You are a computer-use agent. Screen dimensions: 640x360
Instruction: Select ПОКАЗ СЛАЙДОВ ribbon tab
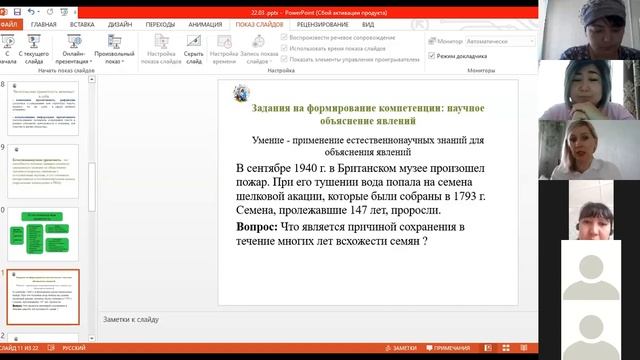260,24
